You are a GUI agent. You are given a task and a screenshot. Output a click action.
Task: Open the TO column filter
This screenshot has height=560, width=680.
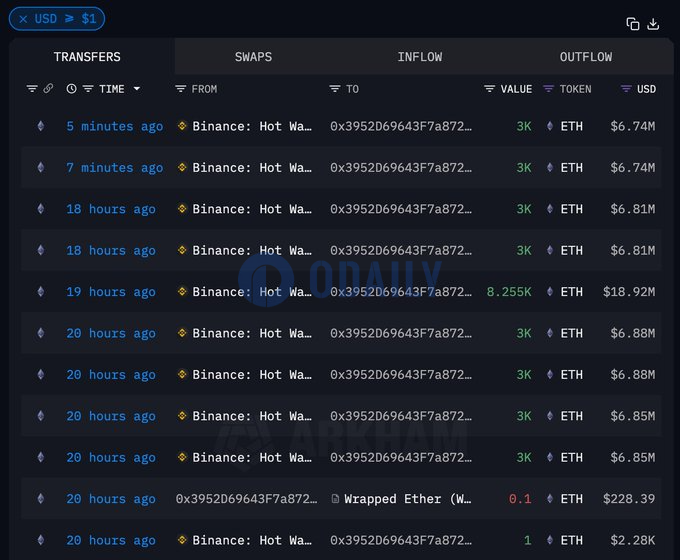coord(335,89)
